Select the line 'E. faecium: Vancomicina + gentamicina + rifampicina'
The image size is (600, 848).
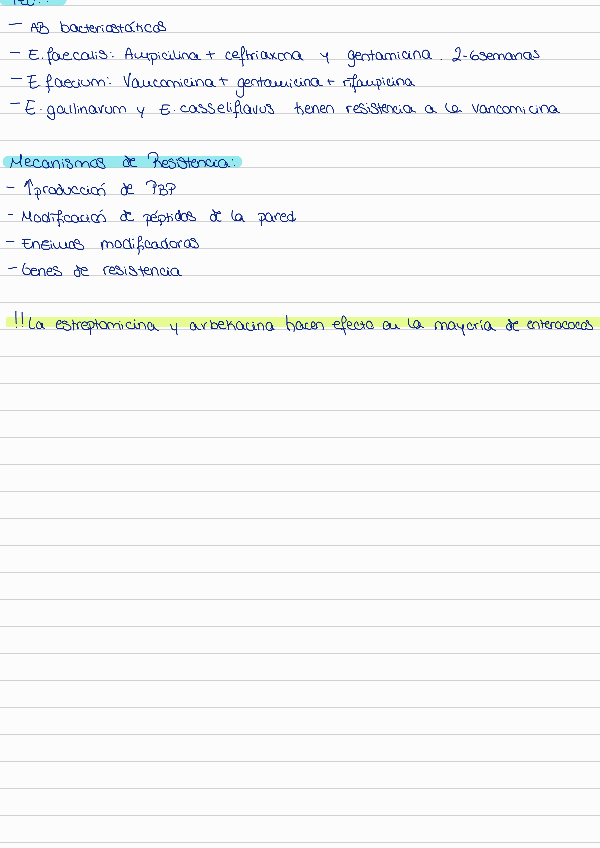212,83
